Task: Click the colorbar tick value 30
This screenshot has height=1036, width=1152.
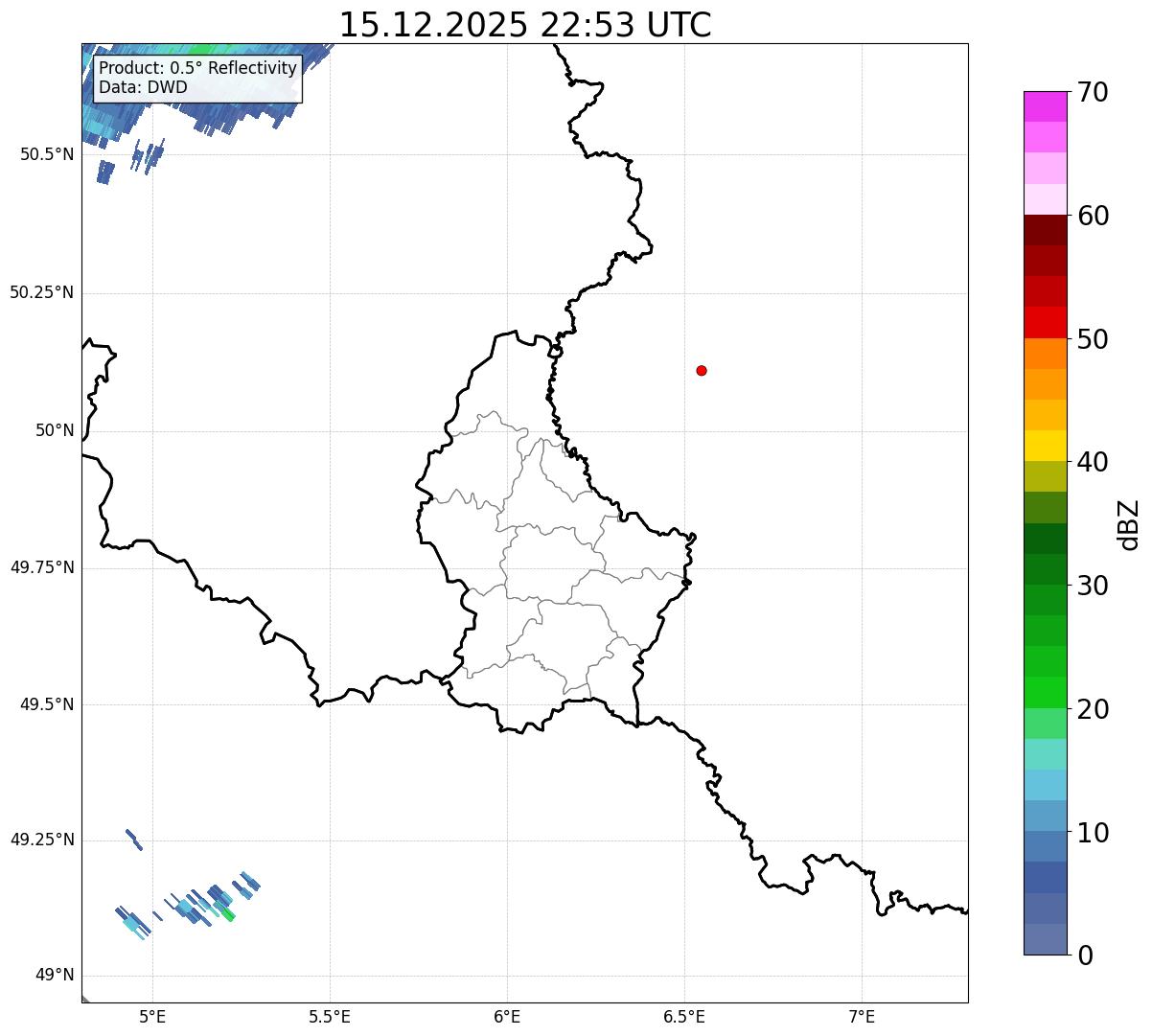Action: point(1093,586)
